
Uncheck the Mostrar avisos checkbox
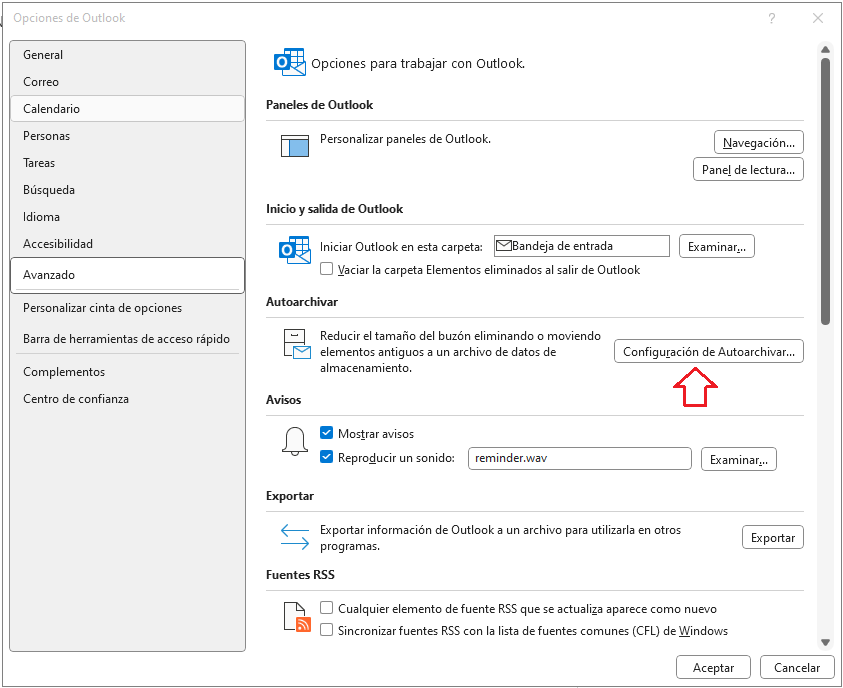click(327, 434)
